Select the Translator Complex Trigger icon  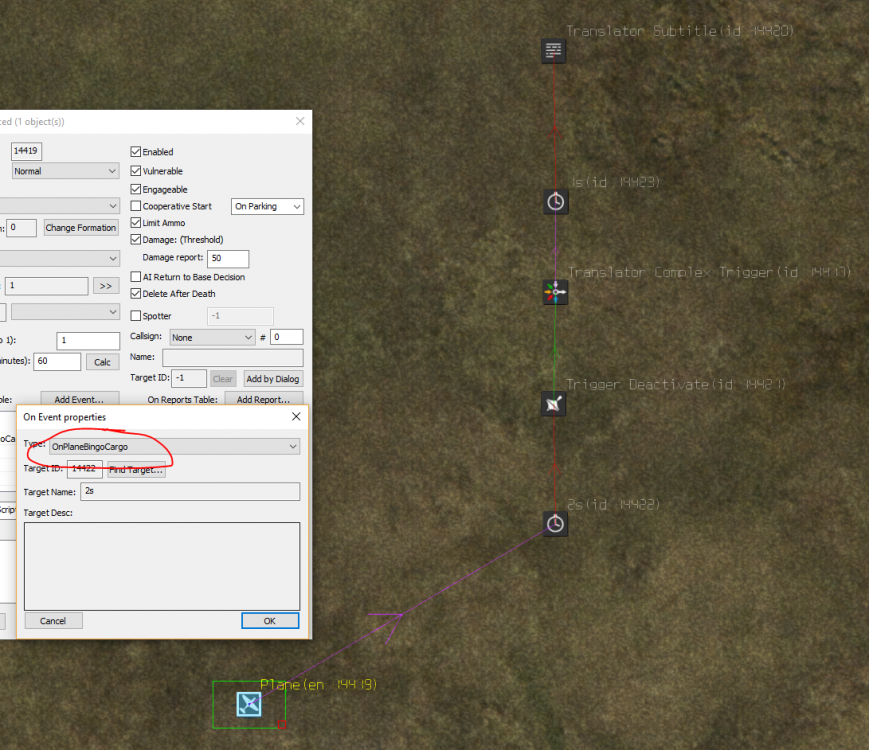click(x=555, y=292)
